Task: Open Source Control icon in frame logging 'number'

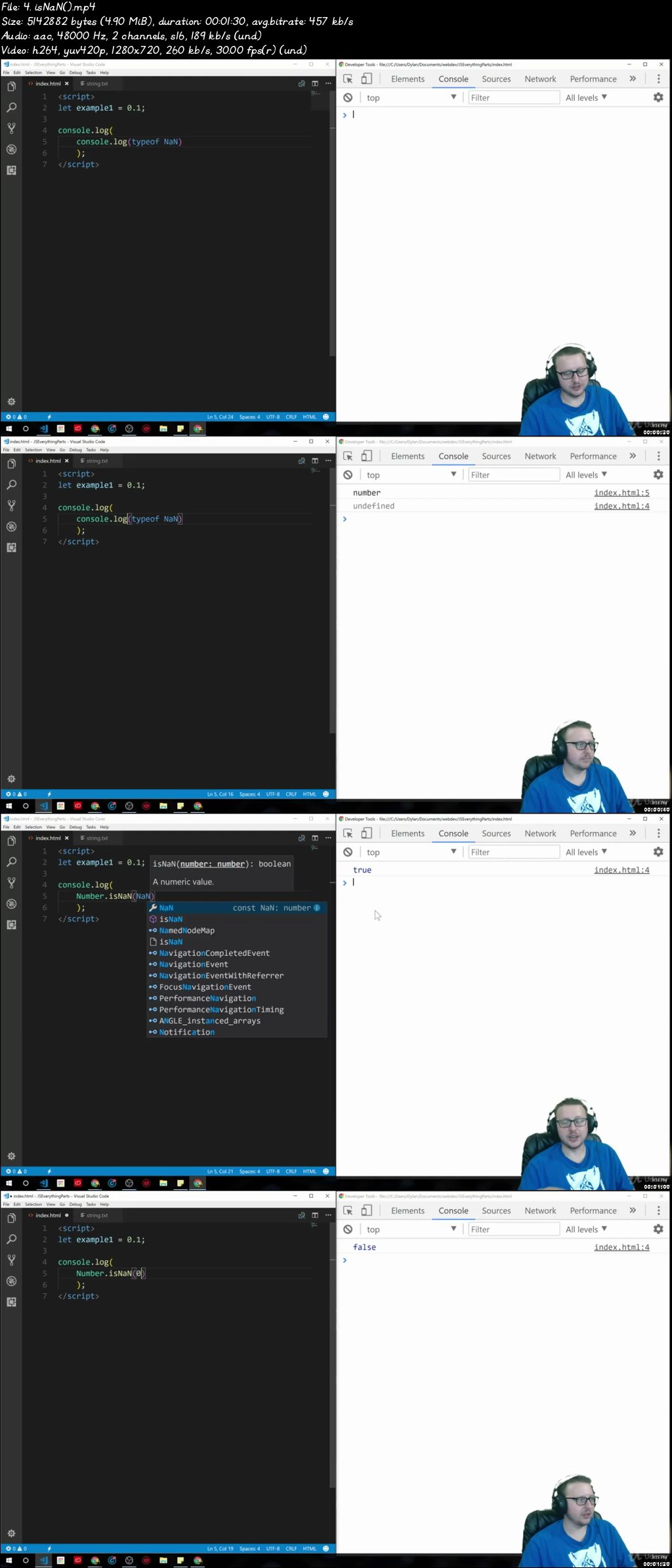Action: tap(11, 506)
